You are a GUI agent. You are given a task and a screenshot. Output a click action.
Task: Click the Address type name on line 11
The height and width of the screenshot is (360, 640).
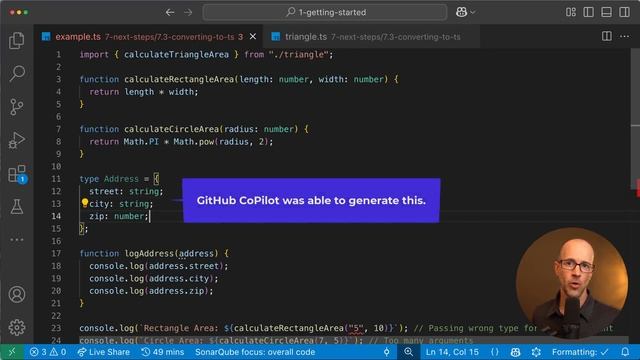click(121, 179)
